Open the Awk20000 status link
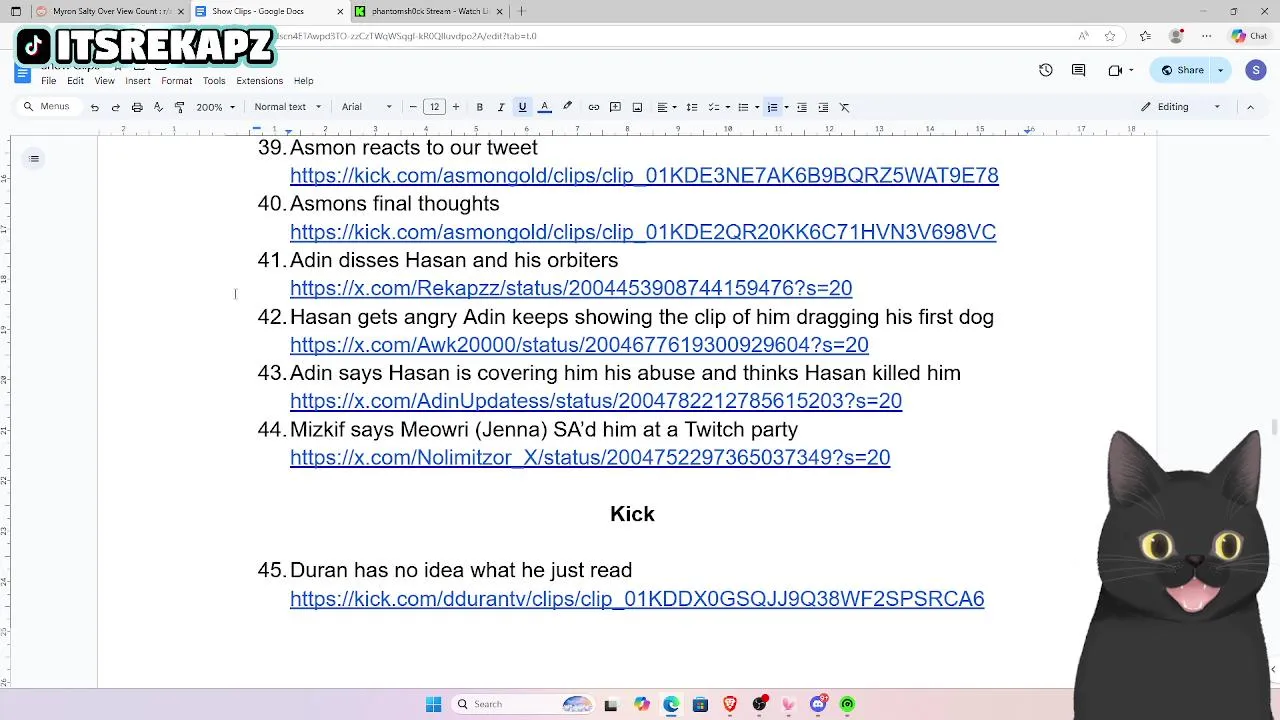 point(579,345)
